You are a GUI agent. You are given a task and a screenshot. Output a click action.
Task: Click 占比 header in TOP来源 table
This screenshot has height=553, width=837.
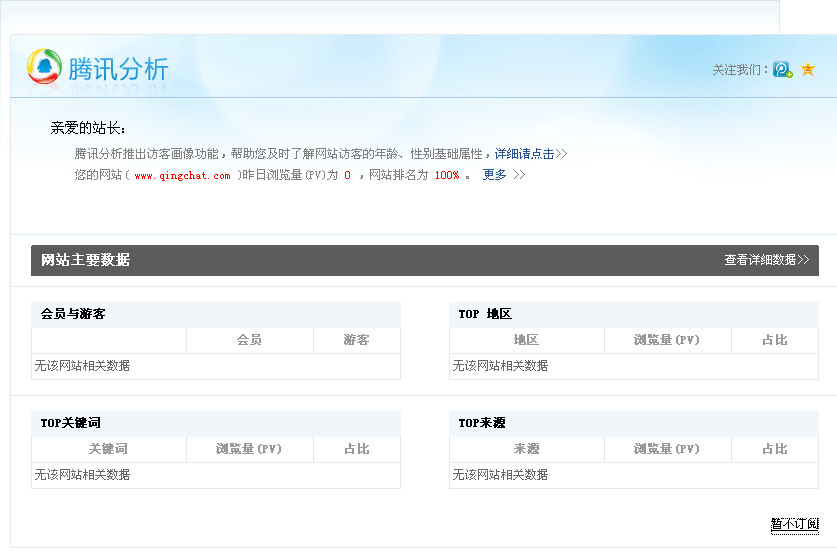click(x=775, y=449)
